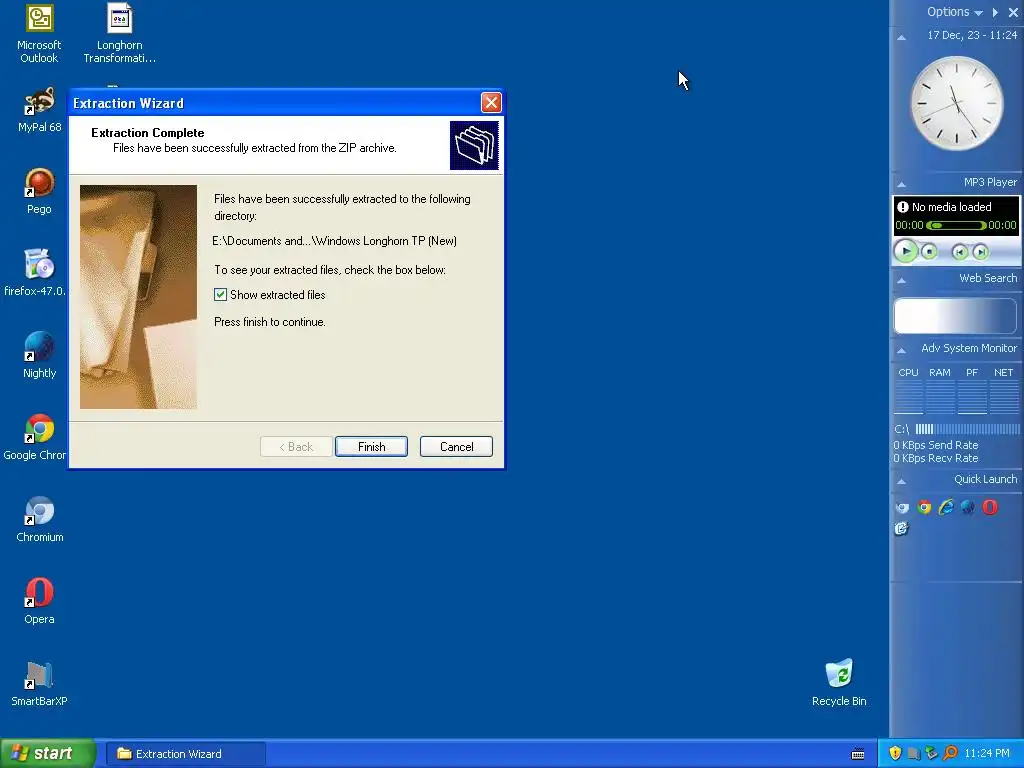The height and width of the screenshot is (768, 1024).
Task: Launch the Google Chrome desktop shortcut
Action: click(x=36, y=437)
